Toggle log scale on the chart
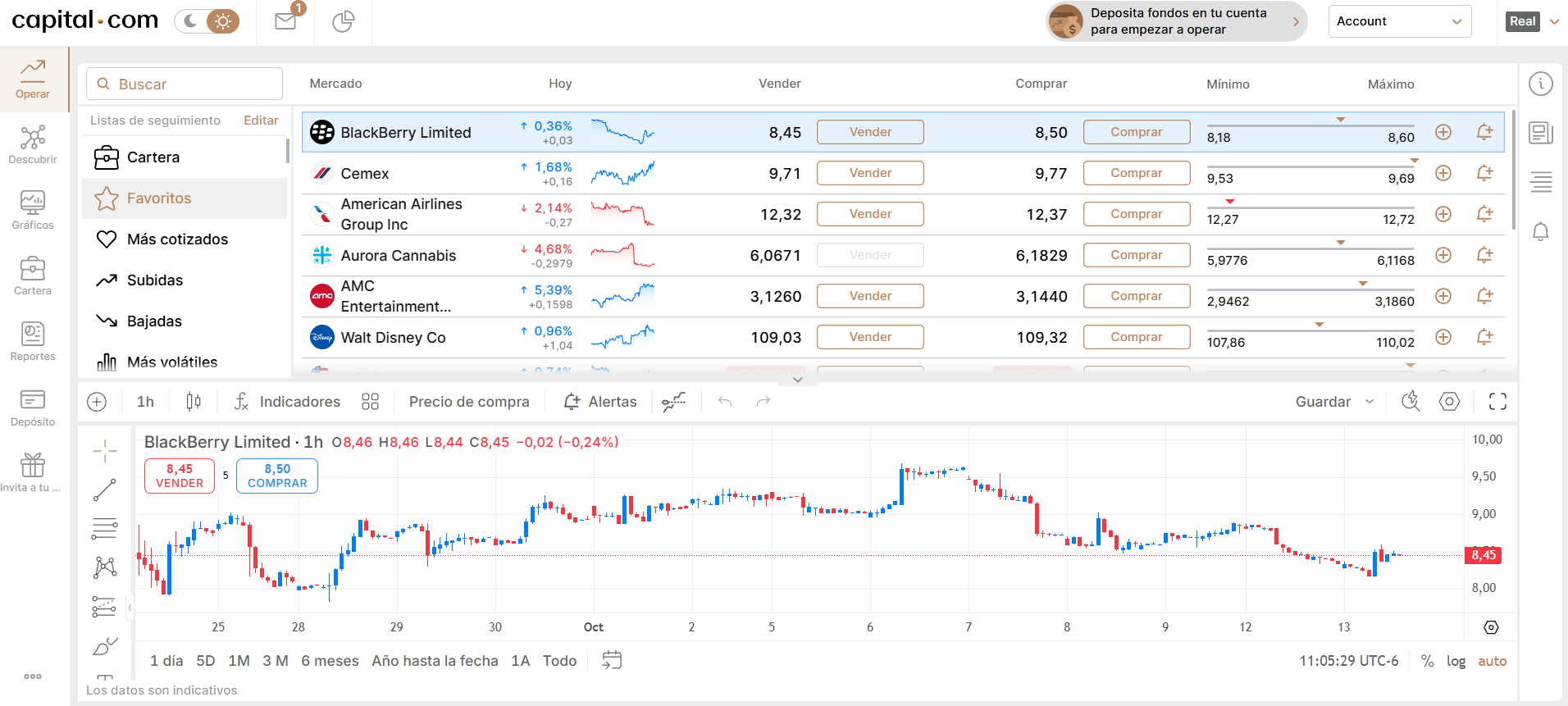 tap(1456, 661)
